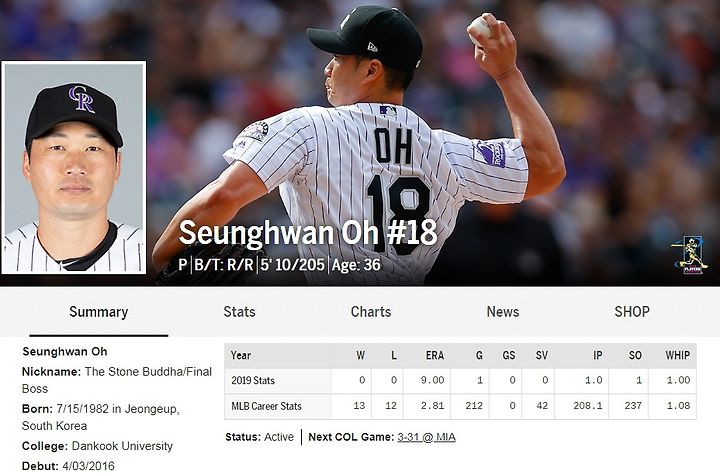
Task: Click the Year column header
Action: click(241, 355)
